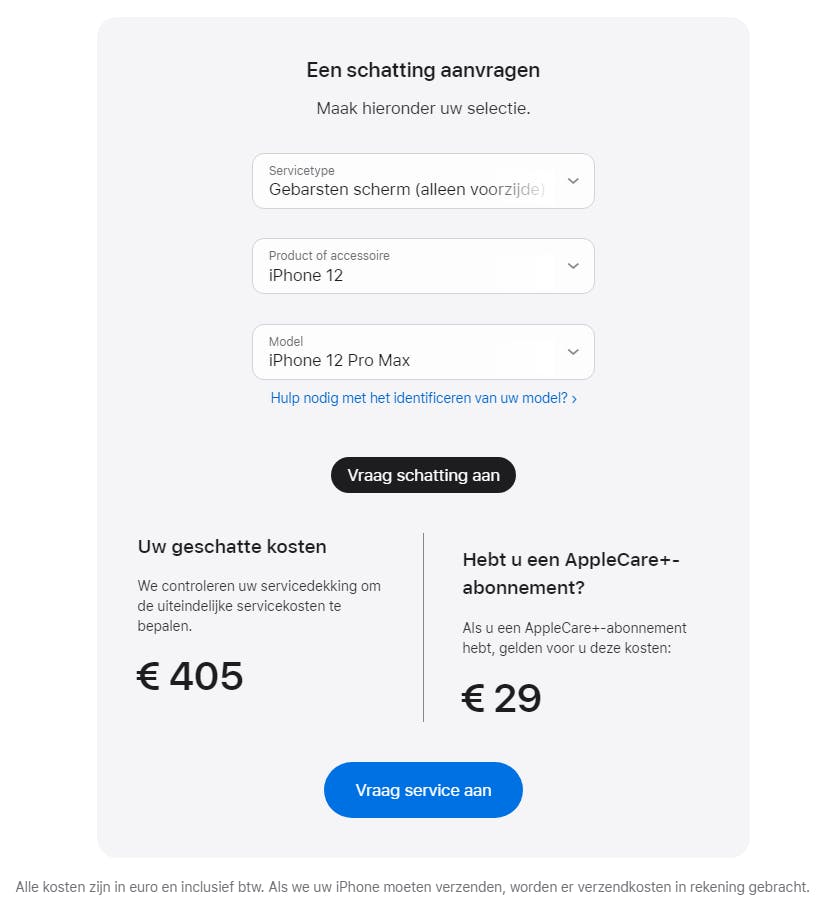
Task: Click the Maak hieronder uw selectie text
Action: (423, 108)
